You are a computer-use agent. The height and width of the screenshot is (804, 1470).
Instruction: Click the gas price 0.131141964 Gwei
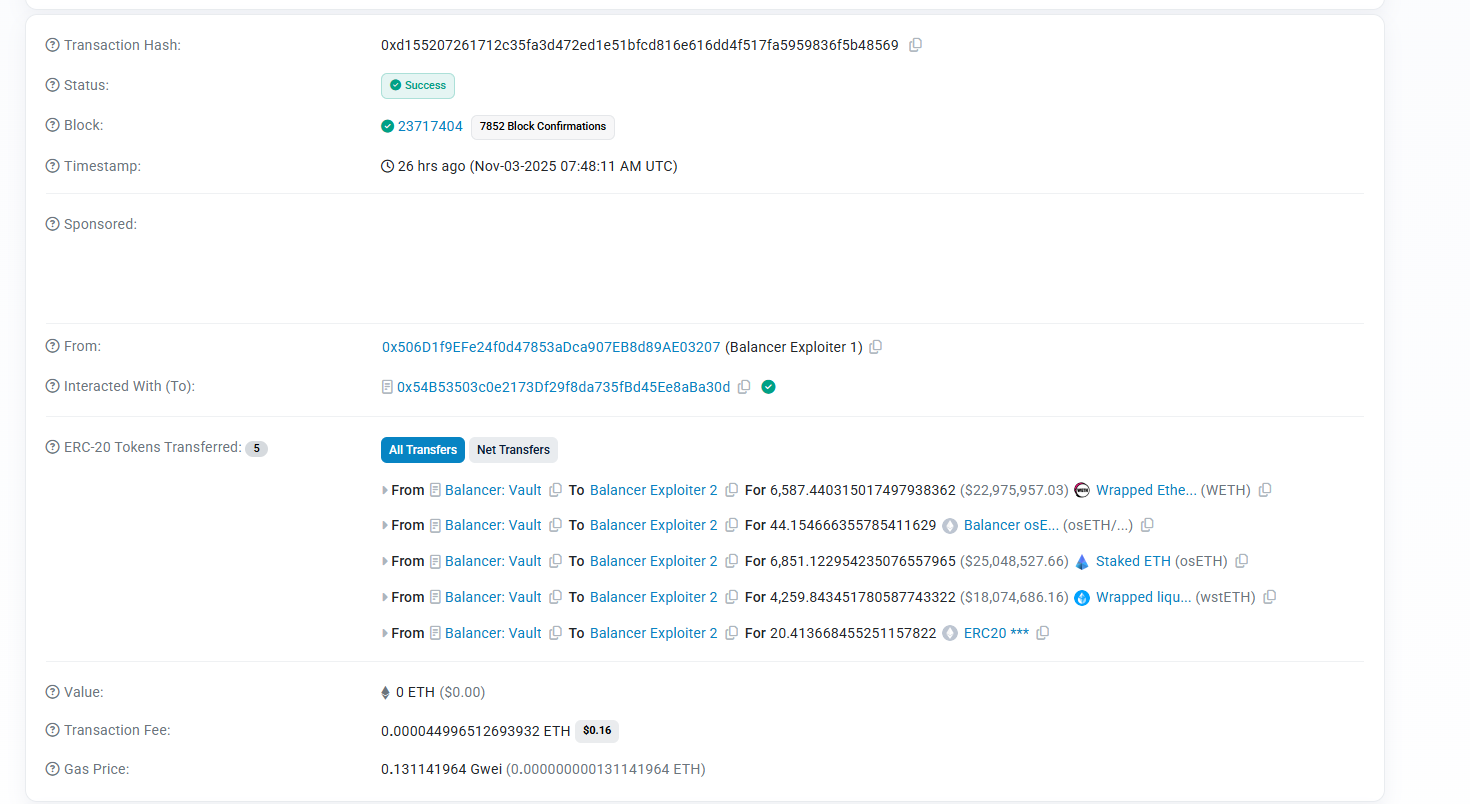pyautogui.click(x=441, y=769)
